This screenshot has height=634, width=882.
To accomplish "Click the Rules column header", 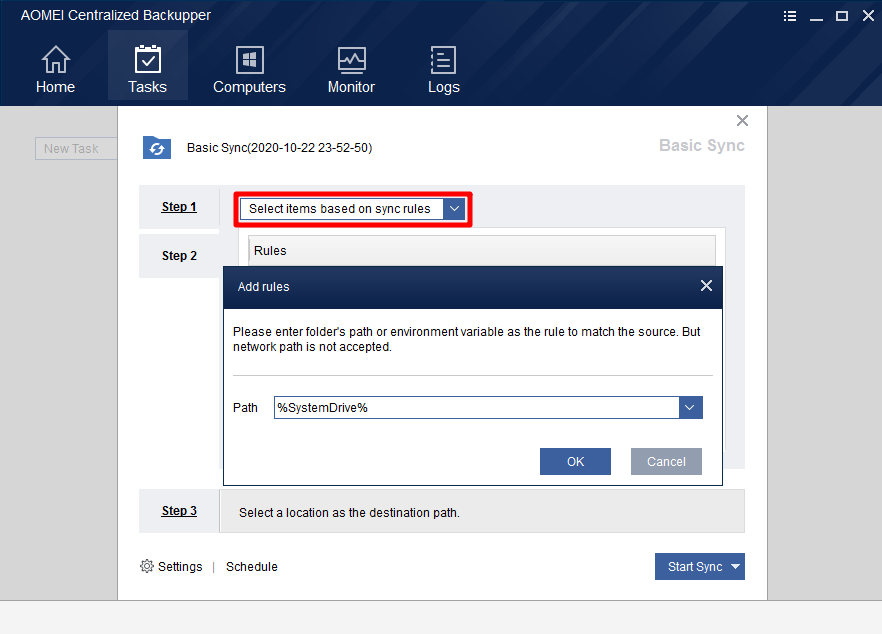I will click(x=482, y=250).
